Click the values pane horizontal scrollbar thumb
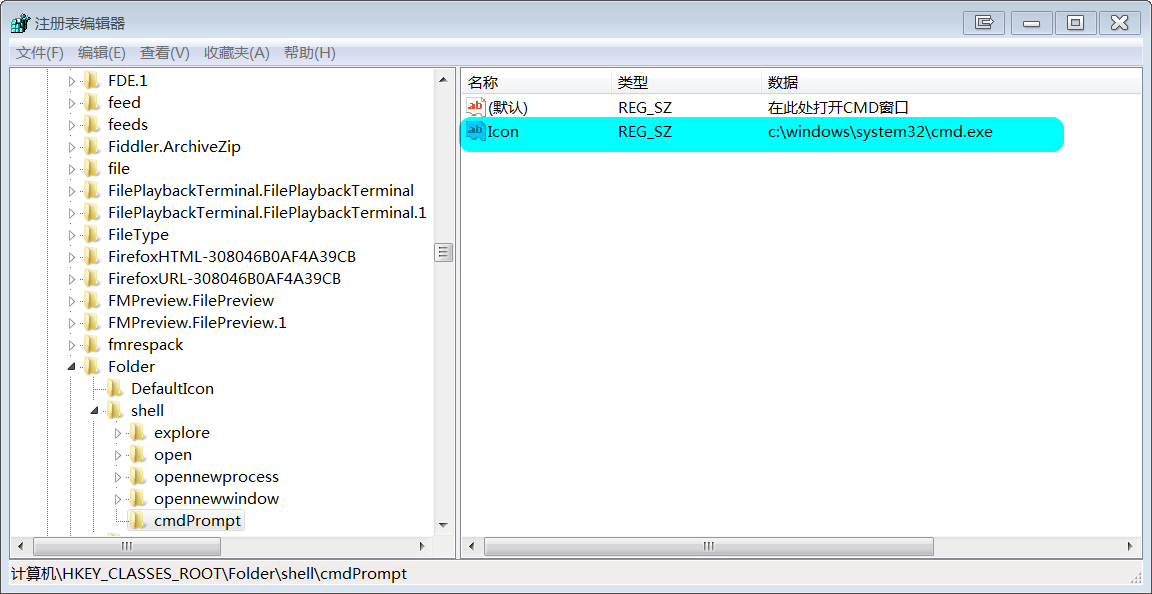The height and width of the screenshot is (594, 1152). [709, 546]
